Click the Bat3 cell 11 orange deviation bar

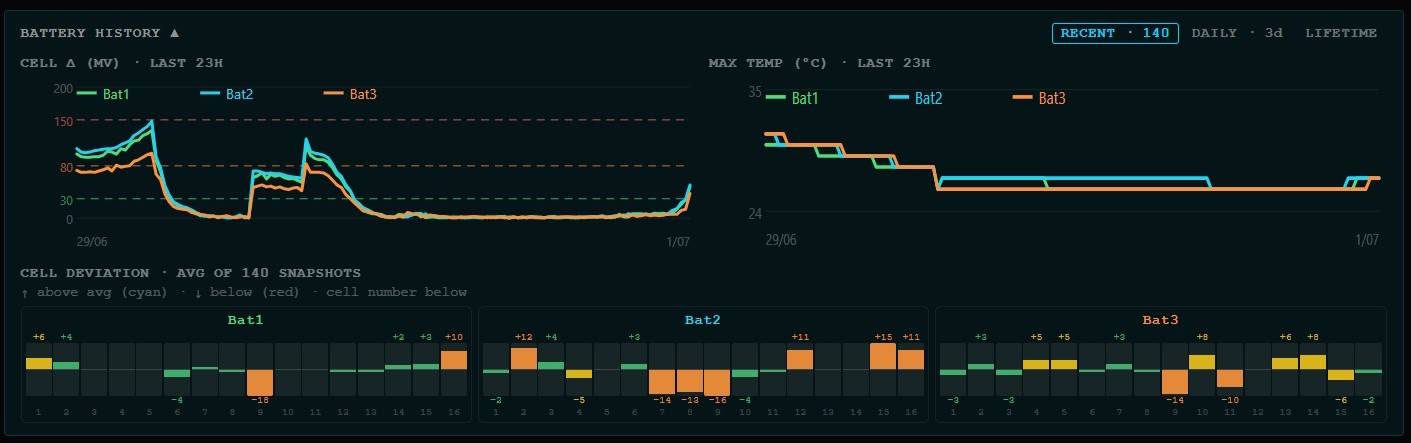click(x=1230, y=378)
